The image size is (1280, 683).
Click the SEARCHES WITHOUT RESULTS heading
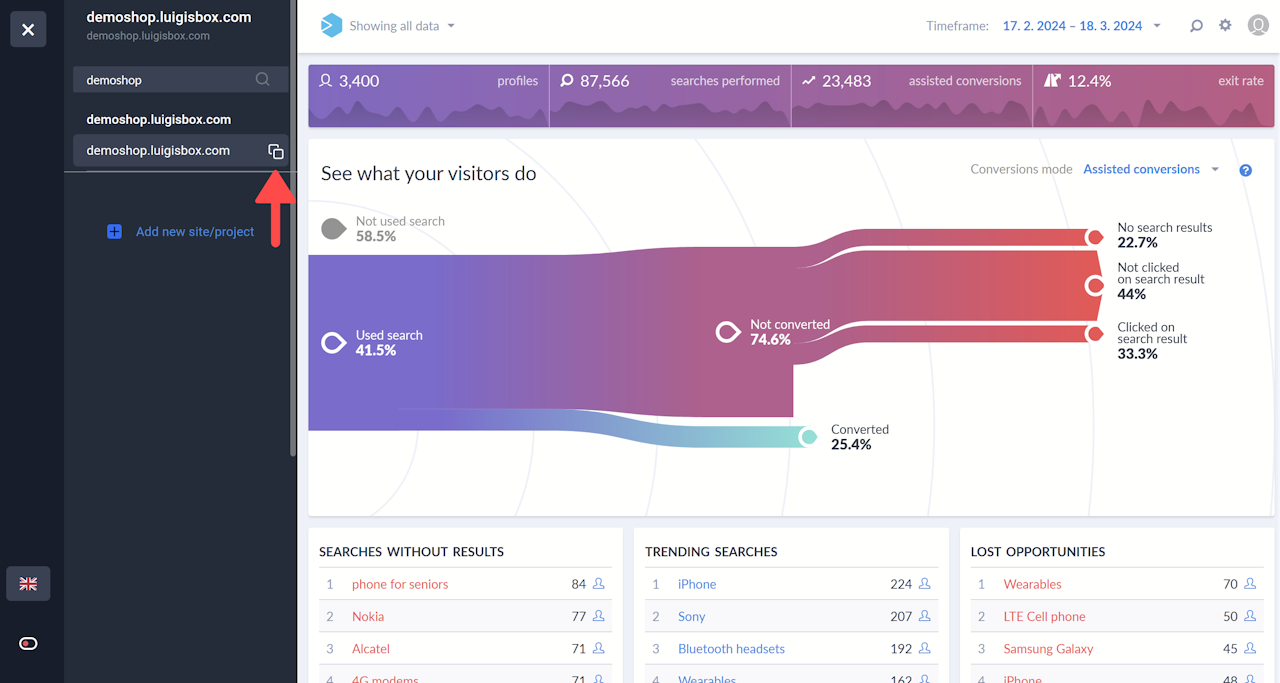411,551
